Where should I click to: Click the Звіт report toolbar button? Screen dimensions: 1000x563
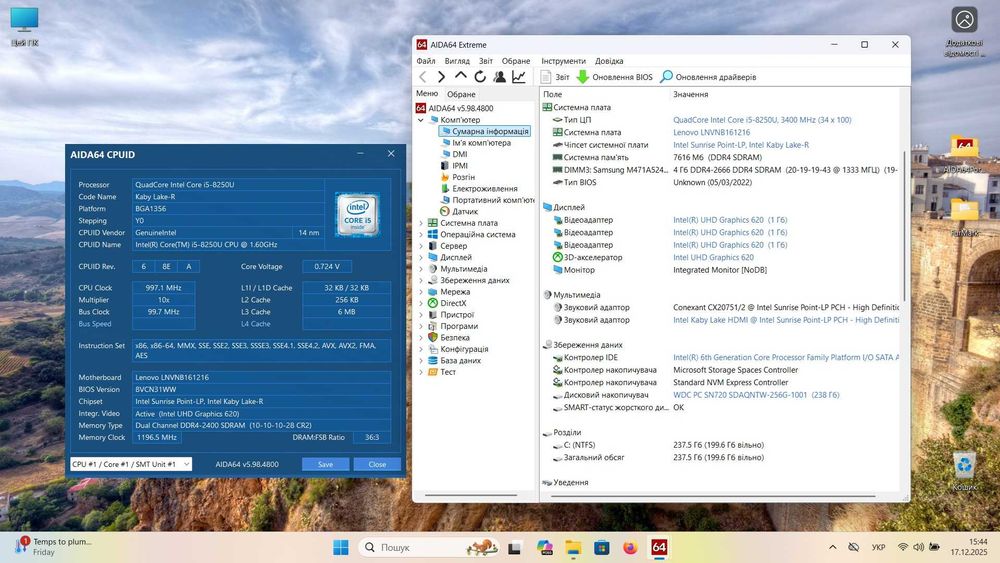555,77
